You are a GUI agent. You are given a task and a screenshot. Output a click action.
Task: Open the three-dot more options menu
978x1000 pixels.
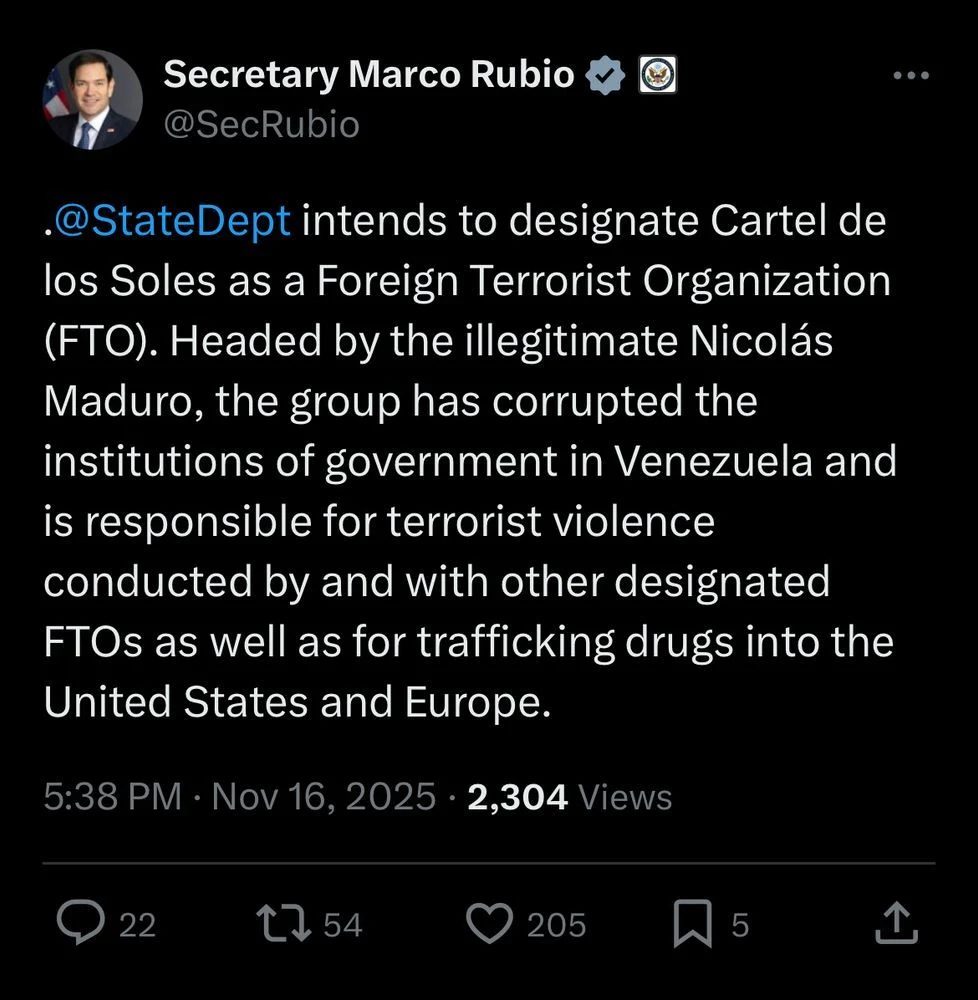click(x=910, y=76)
